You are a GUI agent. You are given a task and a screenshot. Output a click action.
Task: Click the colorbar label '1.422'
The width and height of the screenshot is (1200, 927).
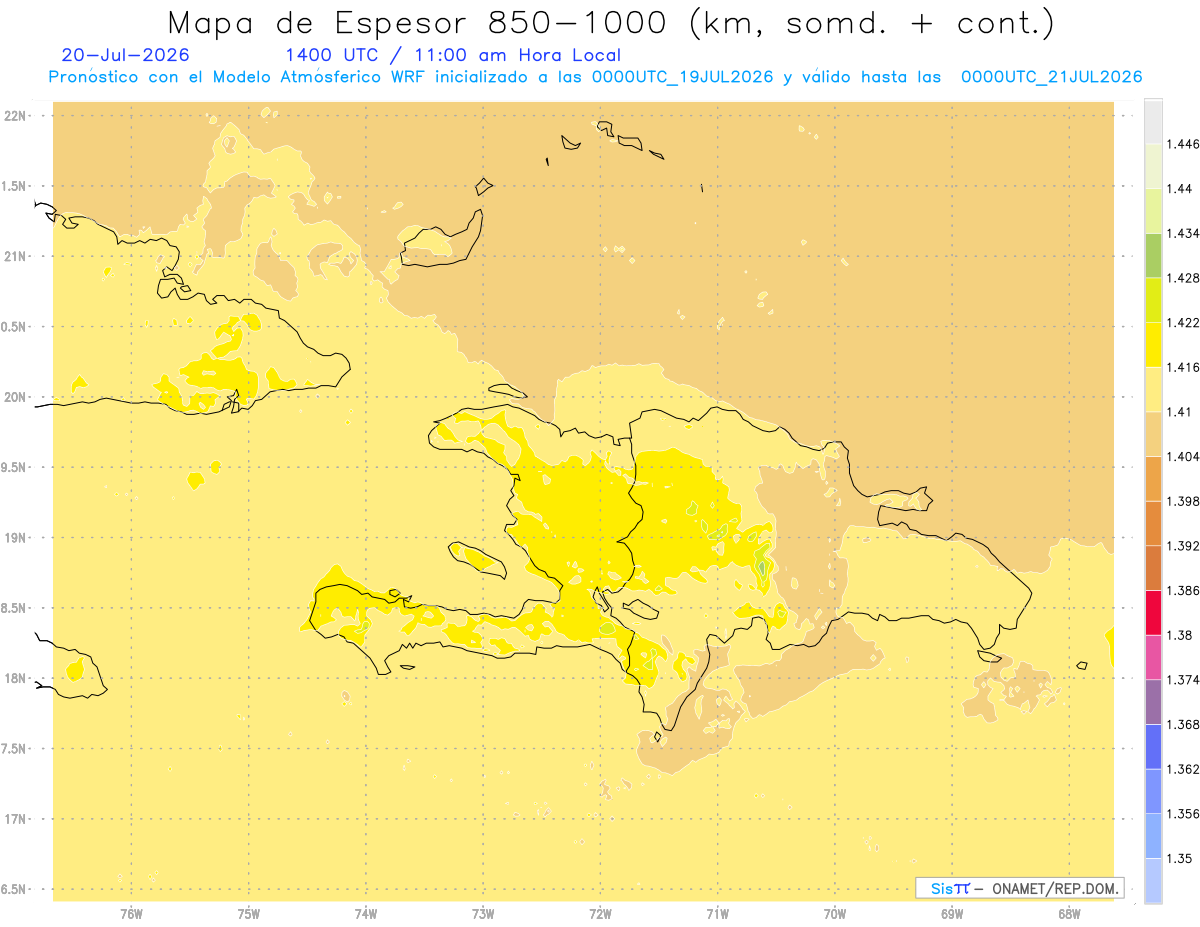1182,322
